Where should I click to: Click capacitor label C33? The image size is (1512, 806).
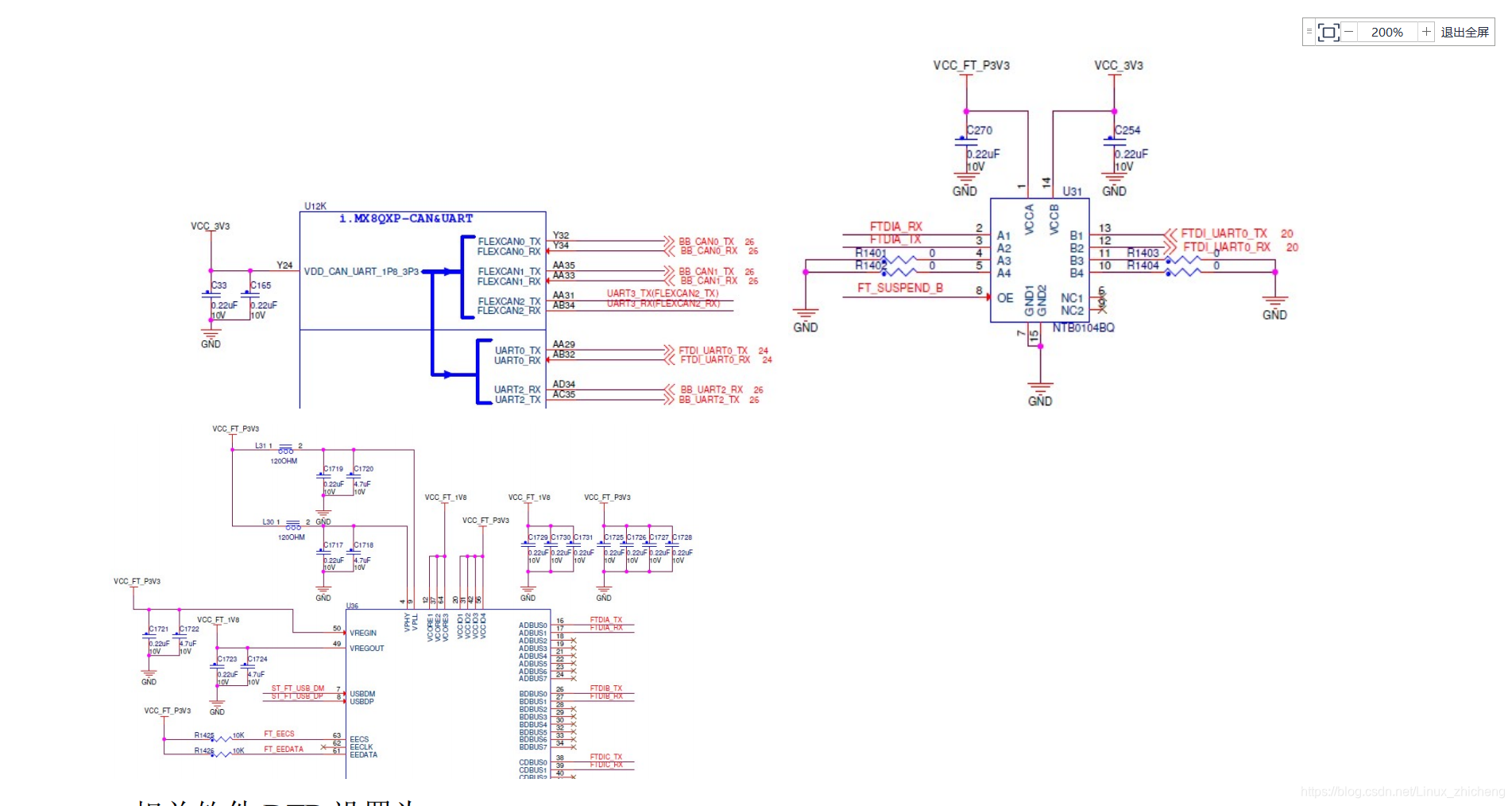(x=219, y=285)
